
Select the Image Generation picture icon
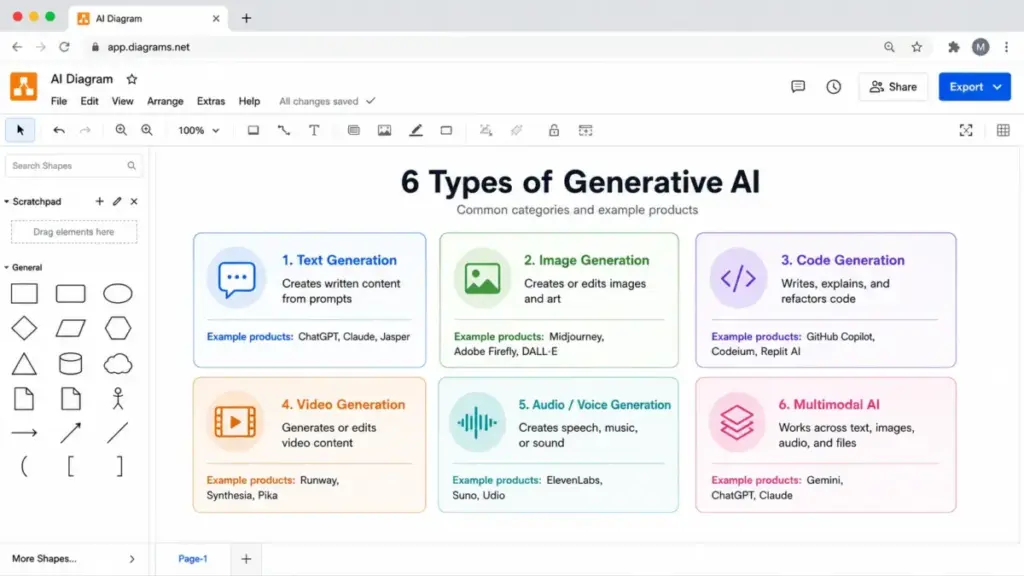[482, 278]
